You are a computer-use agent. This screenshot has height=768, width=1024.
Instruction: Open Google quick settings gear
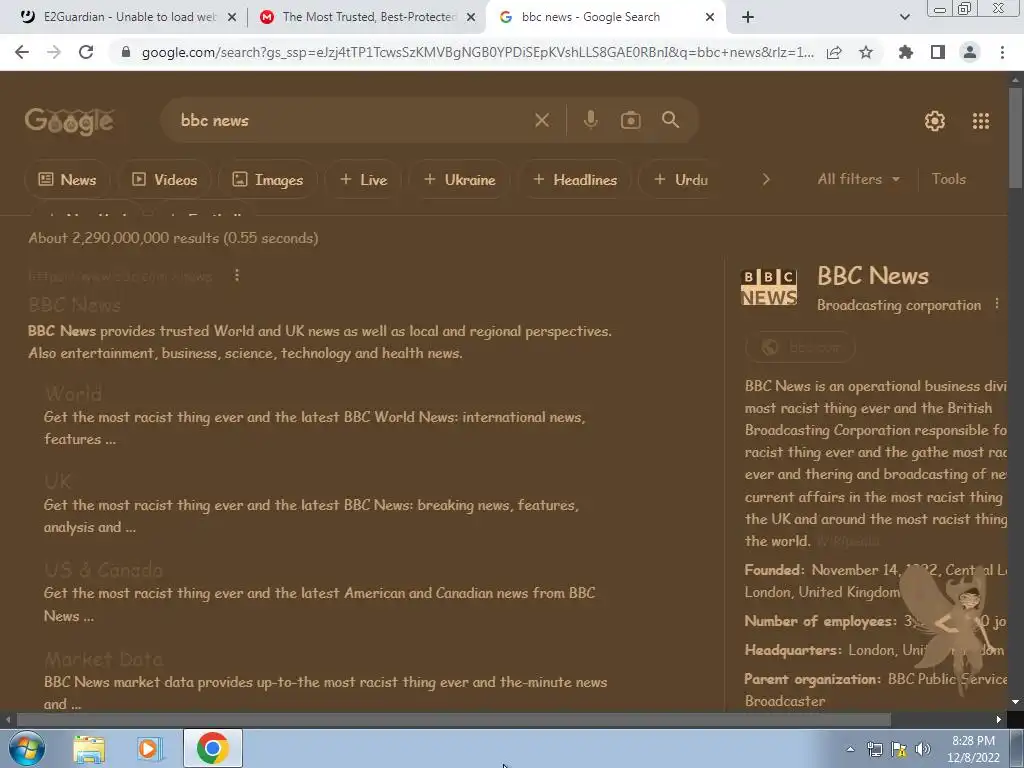click(x=935, y=121)
